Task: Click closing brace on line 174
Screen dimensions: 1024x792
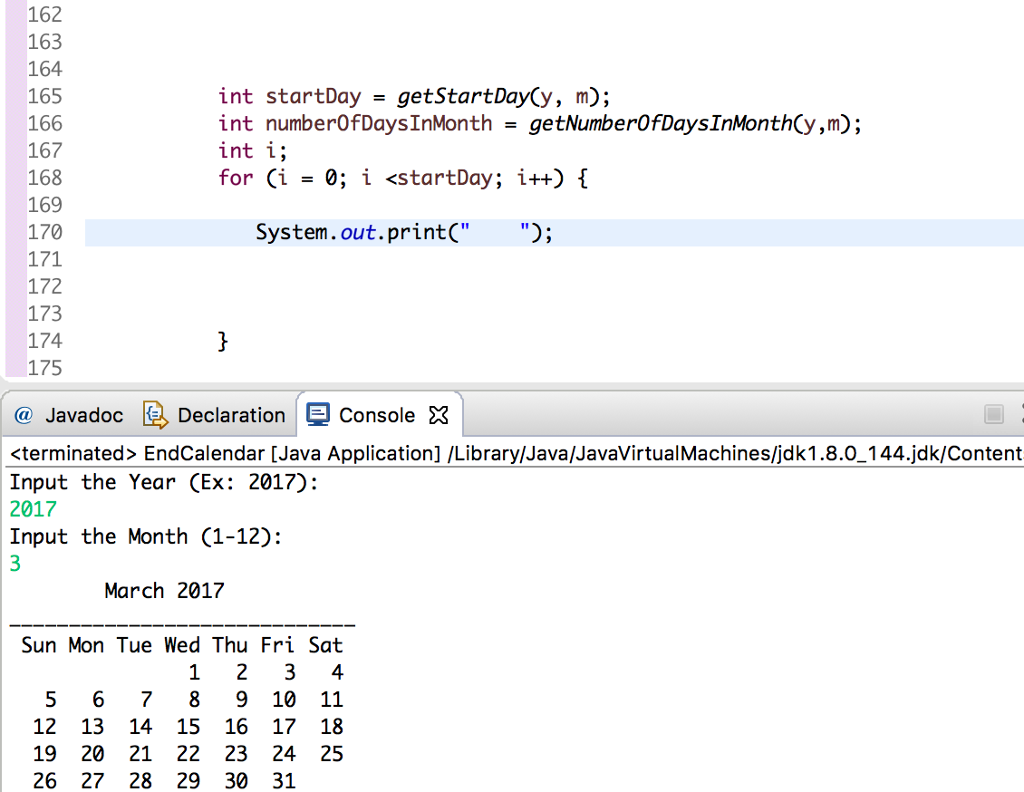Action: click(x=223, y=341)
